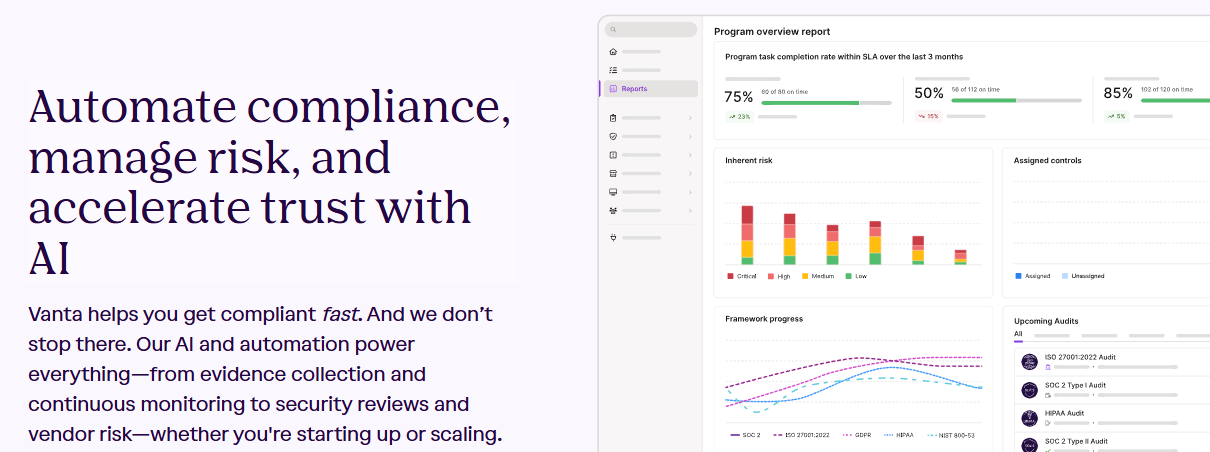The image size is (1210, 452).
Task: Select the All tab in Upcoming Audits
Action: [x=1018, y=334]
